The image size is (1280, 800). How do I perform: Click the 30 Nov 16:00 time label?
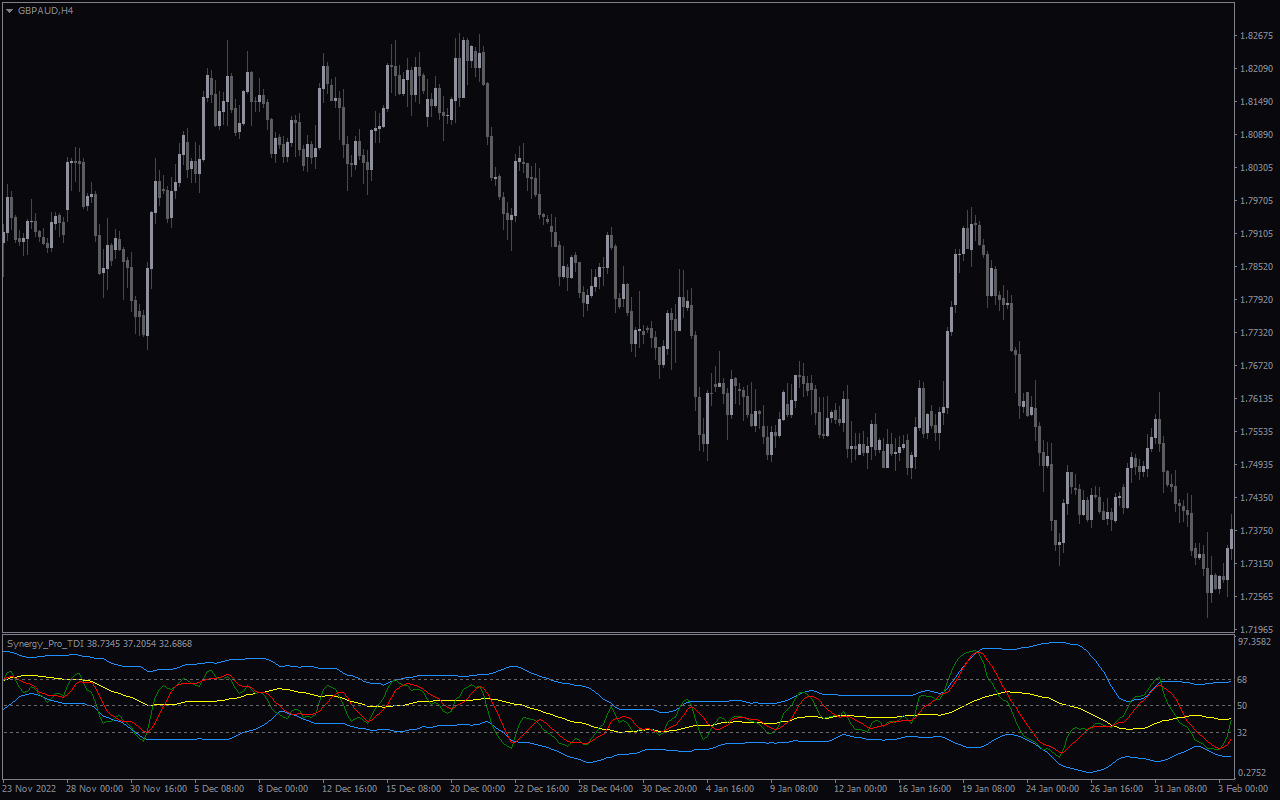coord(159,789)
